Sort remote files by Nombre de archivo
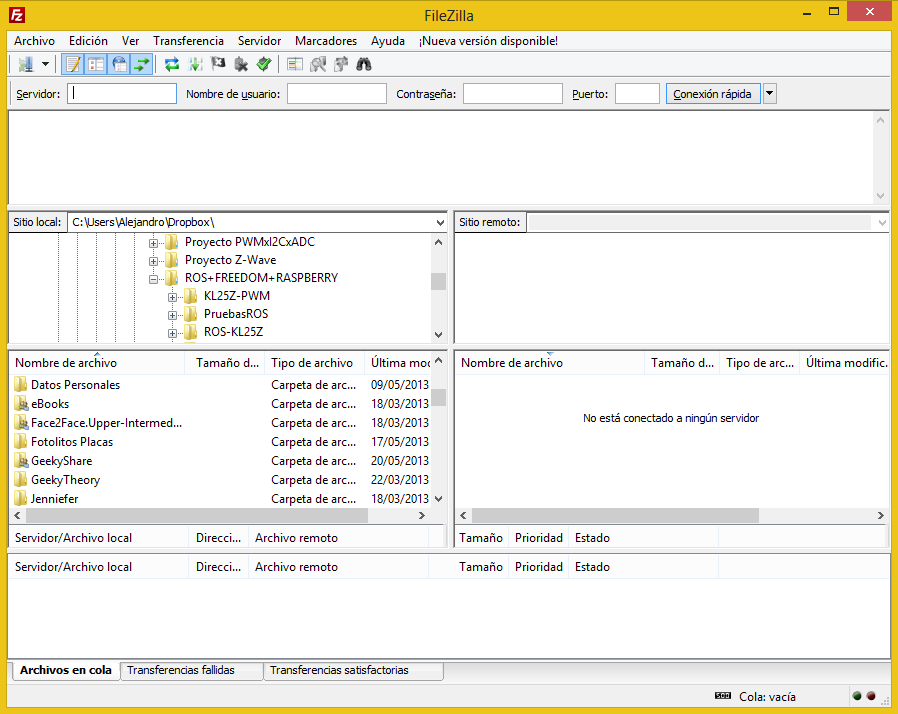Screen dimensions: 898x714 [x=550, y=363]
